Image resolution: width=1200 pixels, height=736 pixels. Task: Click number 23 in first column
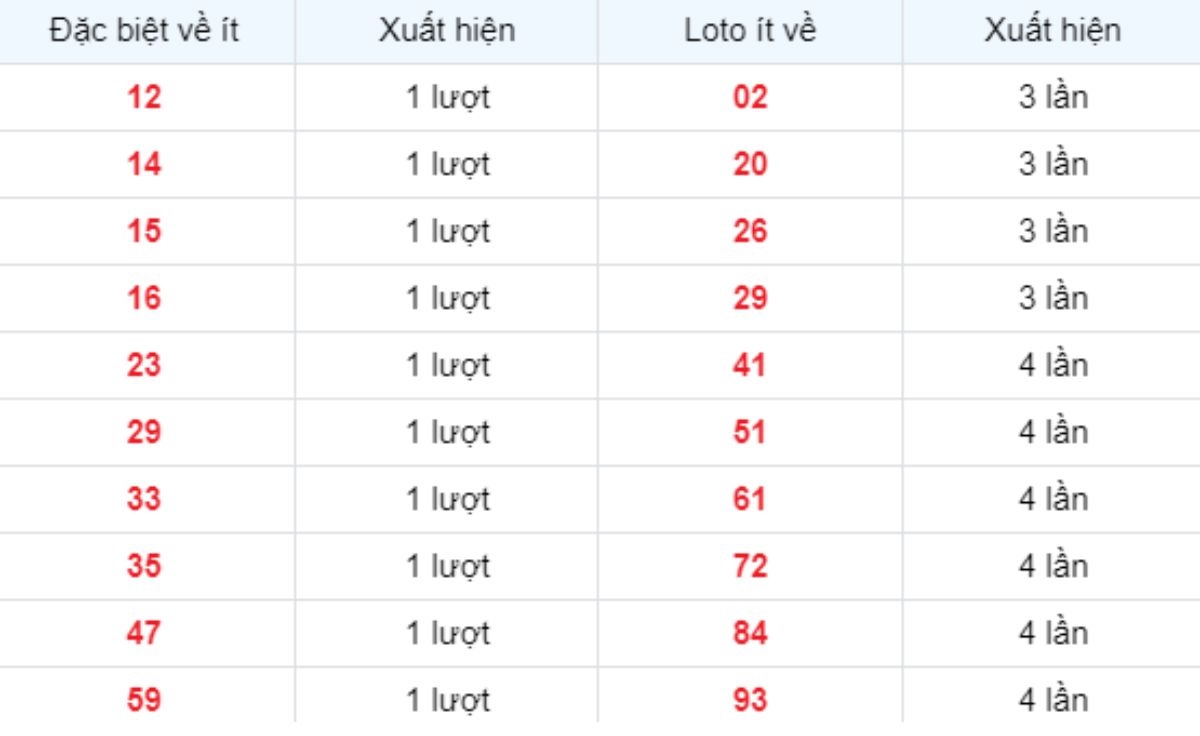pyautogui.click(x=144, y=366)
